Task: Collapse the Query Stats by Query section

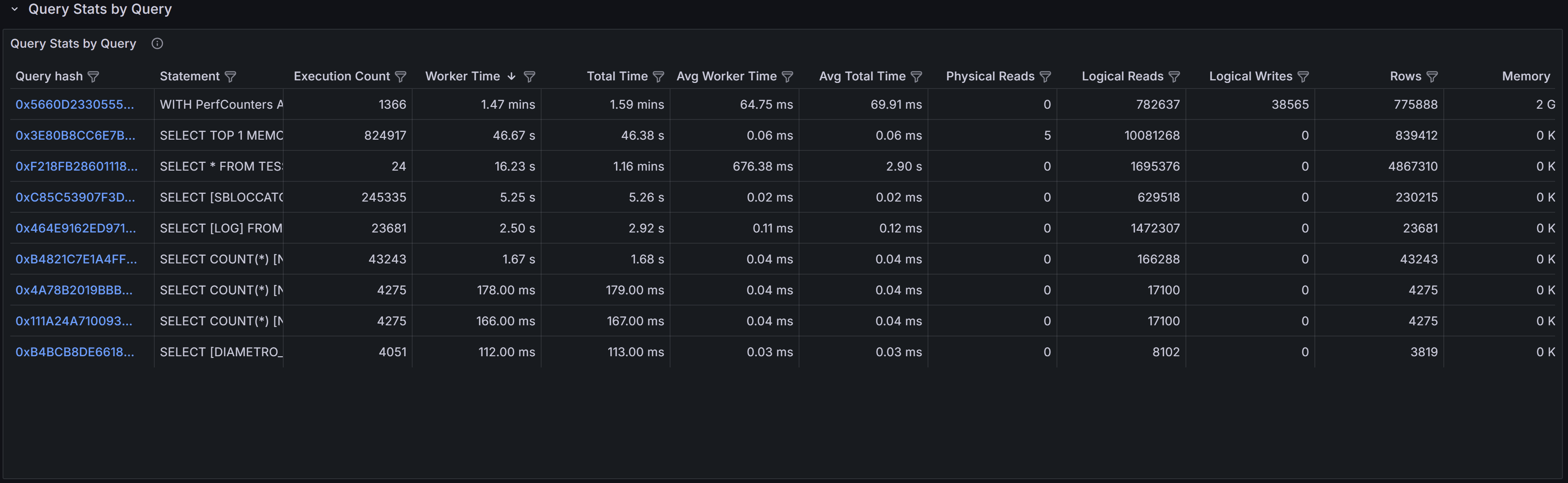Action: click(15, 9)
